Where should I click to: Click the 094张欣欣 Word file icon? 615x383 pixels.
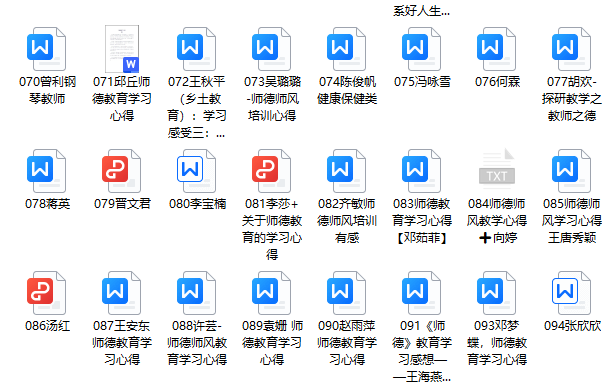(x=571, y=293)
